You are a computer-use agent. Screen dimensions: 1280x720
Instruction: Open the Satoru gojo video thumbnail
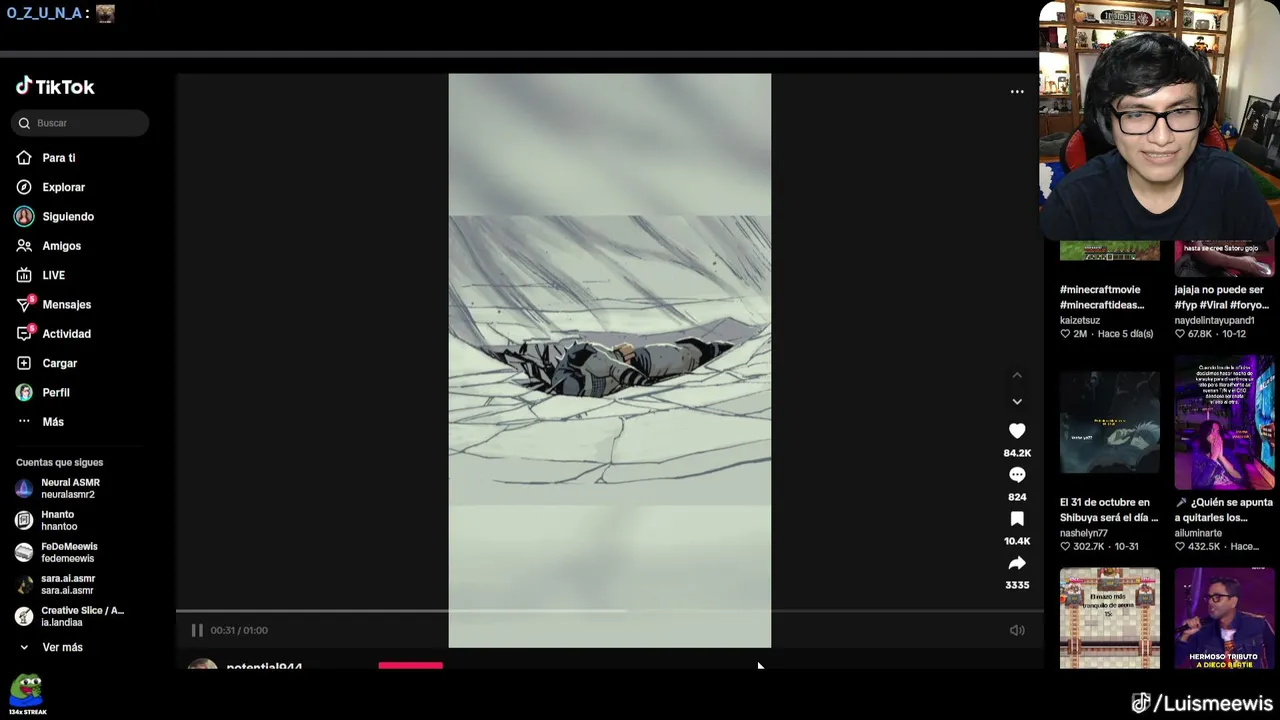1225,258
